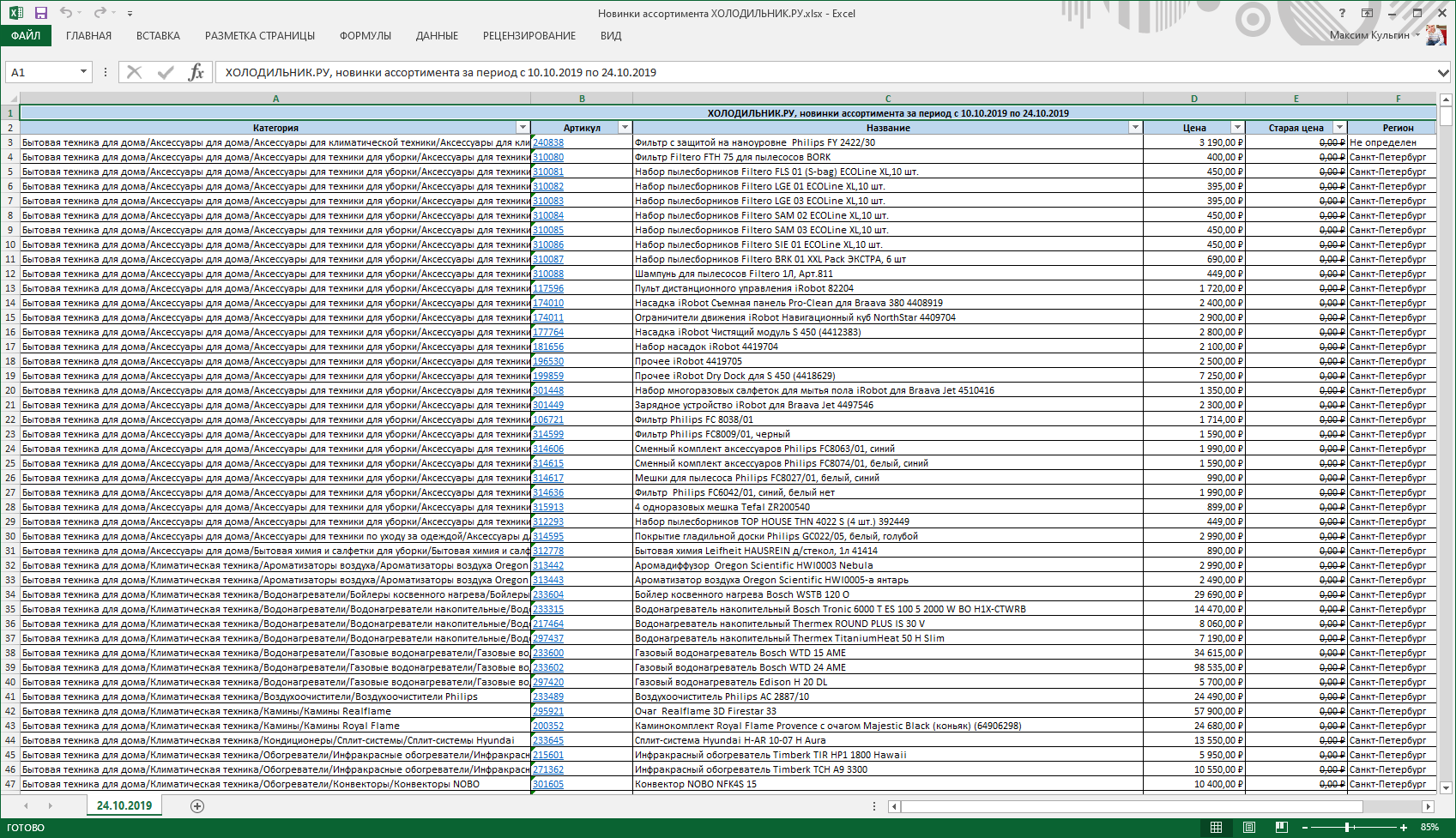Switch to Page Layout view
This screenshot has height=838, width=1456.
(x=1248, y=828)
